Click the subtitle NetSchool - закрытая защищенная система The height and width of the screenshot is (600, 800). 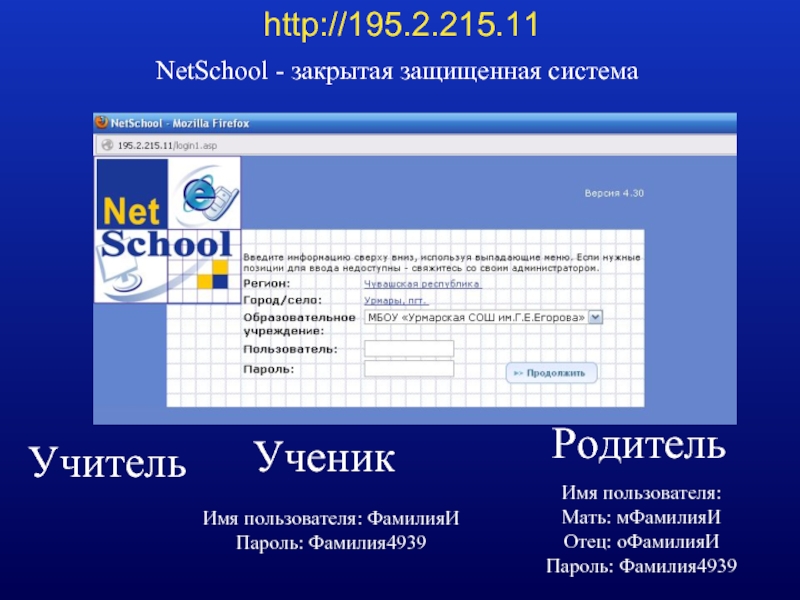397,71
